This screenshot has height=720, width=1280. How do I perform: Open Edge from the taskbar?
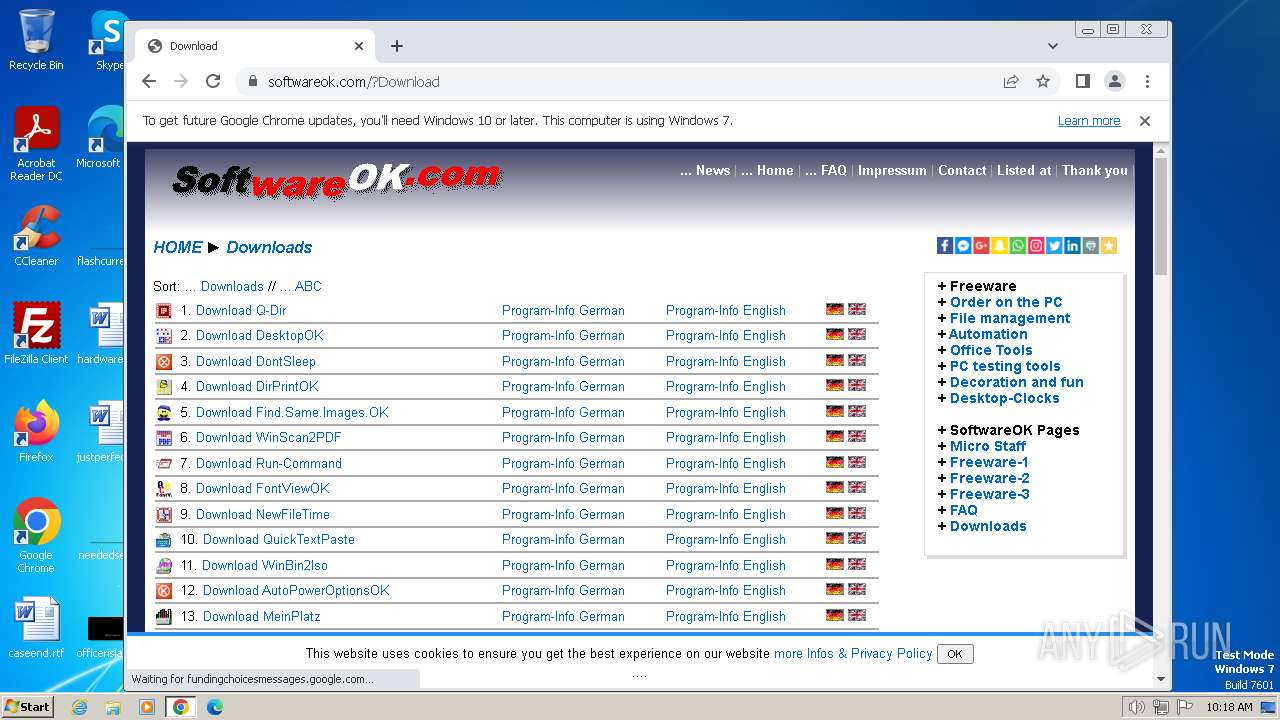click(x=215, y=707)
